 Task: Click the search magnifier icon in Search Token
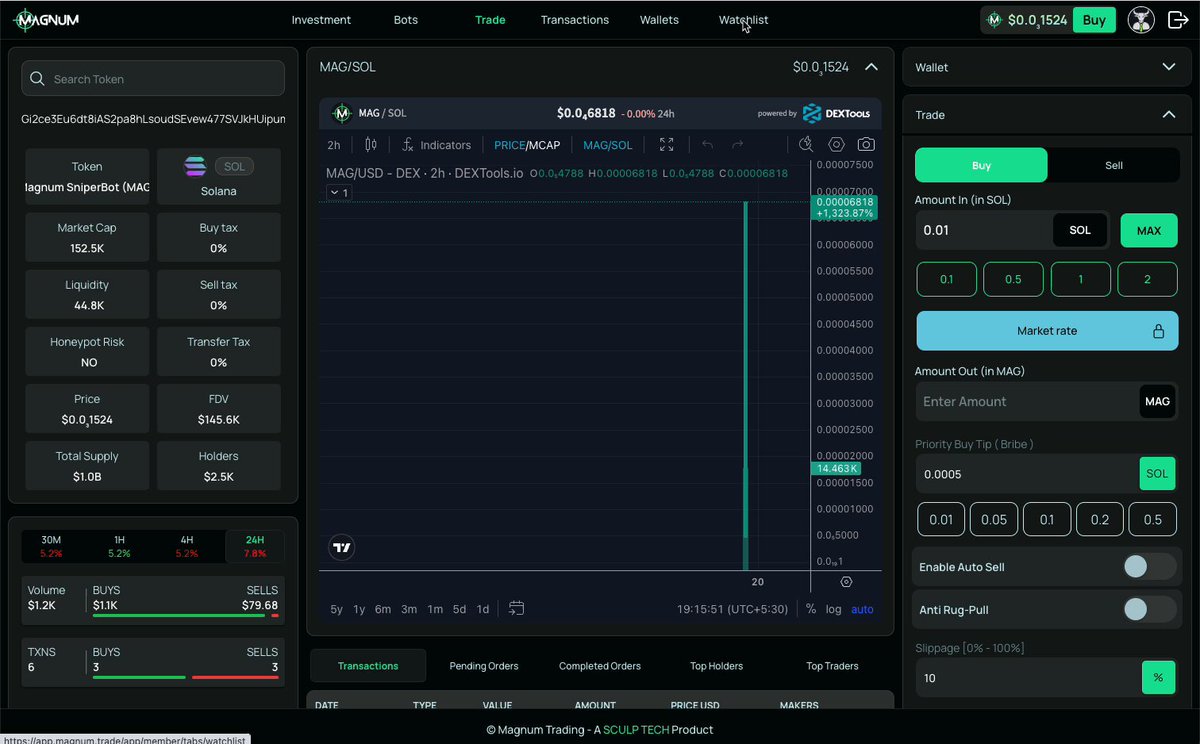pyautogui.click(x=38, y=79)
